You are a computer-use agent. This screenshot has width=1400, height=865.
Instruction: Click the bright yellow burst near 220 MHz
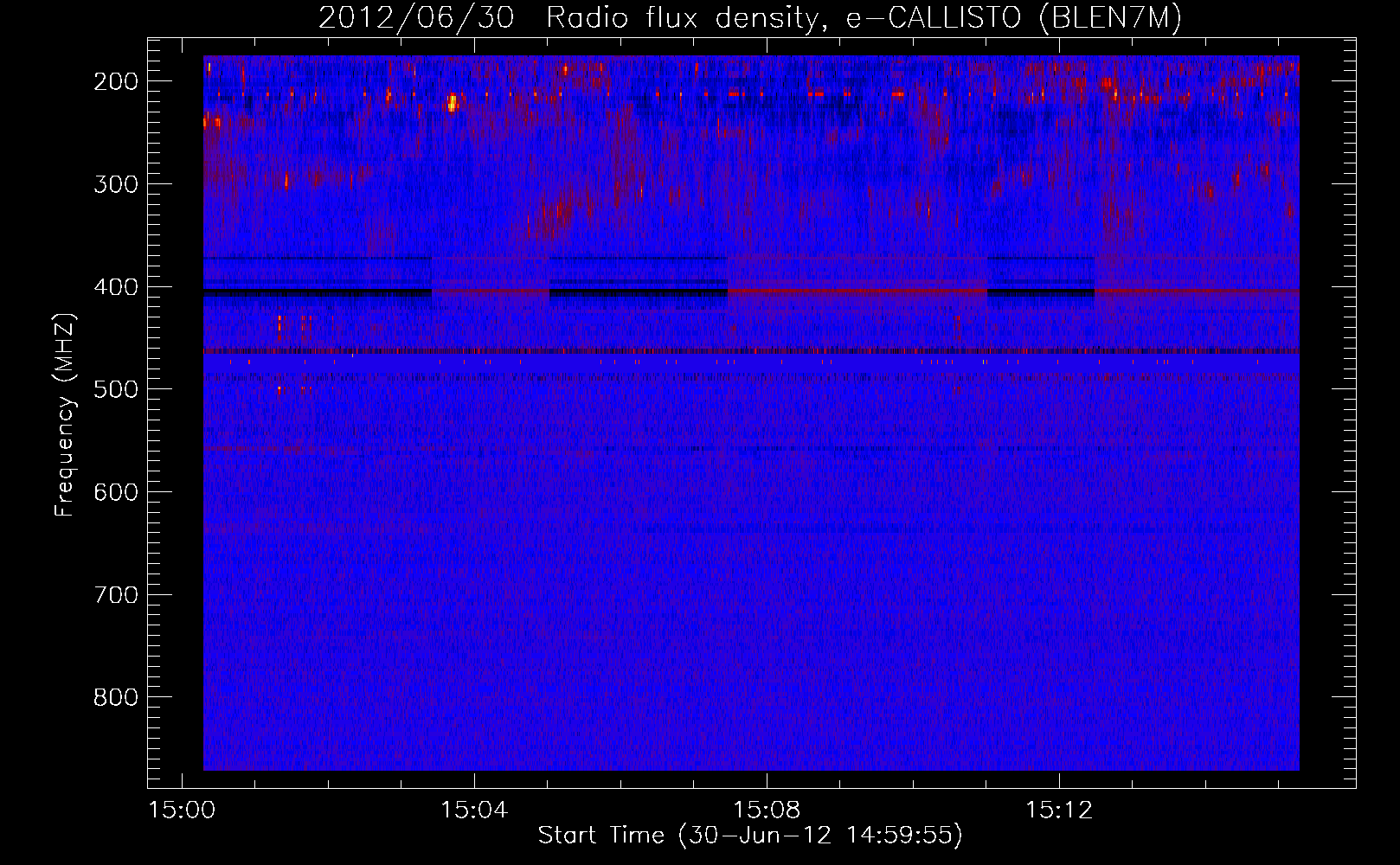tap(452, 104)
